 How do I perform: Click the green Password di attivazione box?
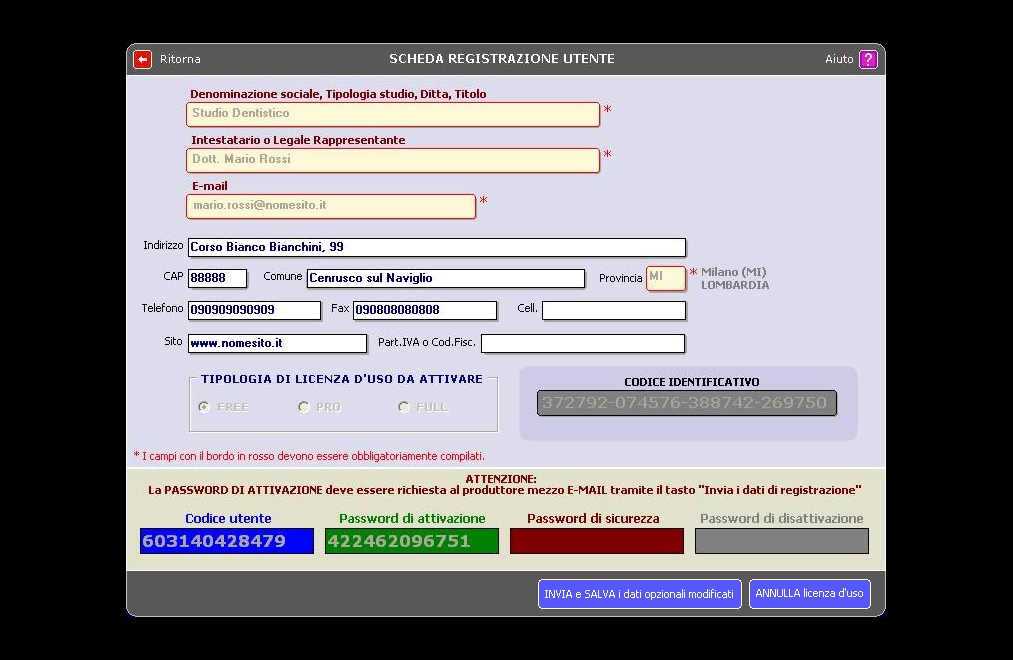point(412,541)
